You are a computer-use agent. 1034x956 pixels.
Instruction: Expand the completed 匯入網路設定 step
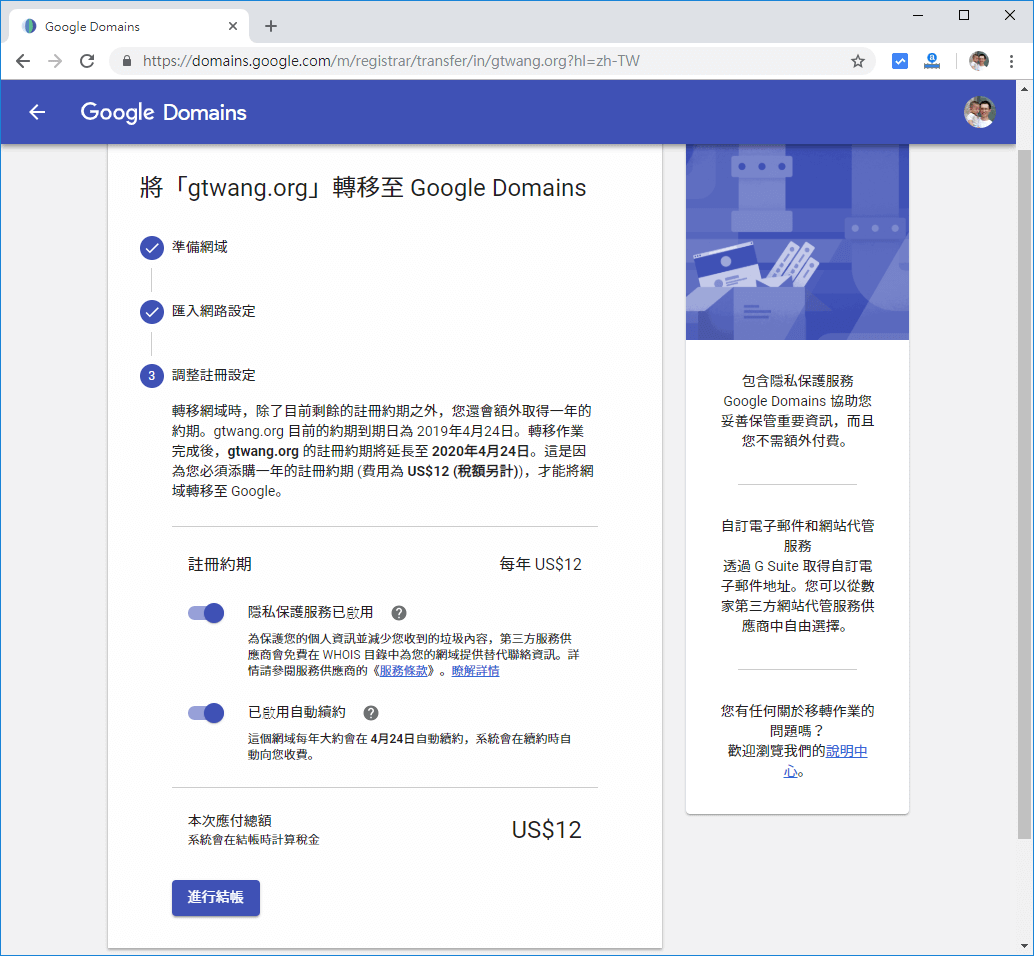(213, 311)
